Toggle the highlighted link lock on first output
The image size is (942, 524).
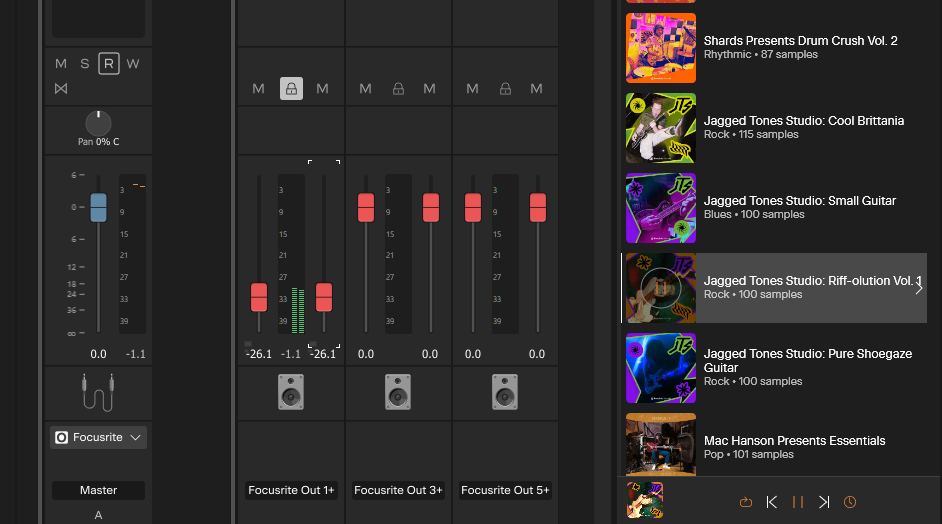point(291,89)
